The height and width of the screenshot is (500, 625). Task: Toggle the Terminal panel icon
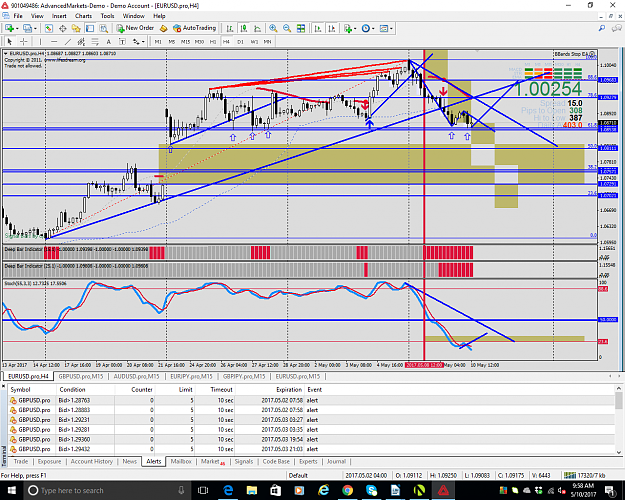tap(90, 28)
